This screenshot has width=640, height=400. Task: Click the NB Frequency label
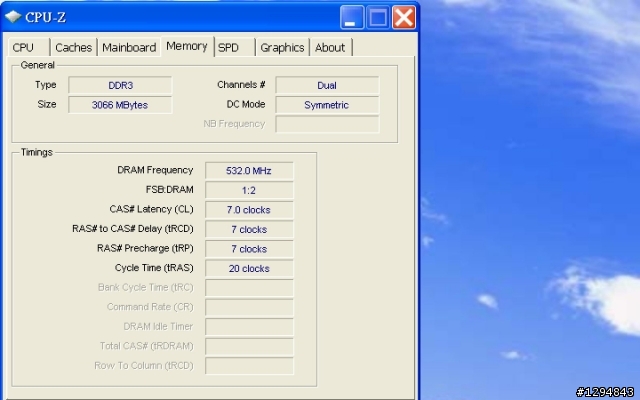click(234, 124)
